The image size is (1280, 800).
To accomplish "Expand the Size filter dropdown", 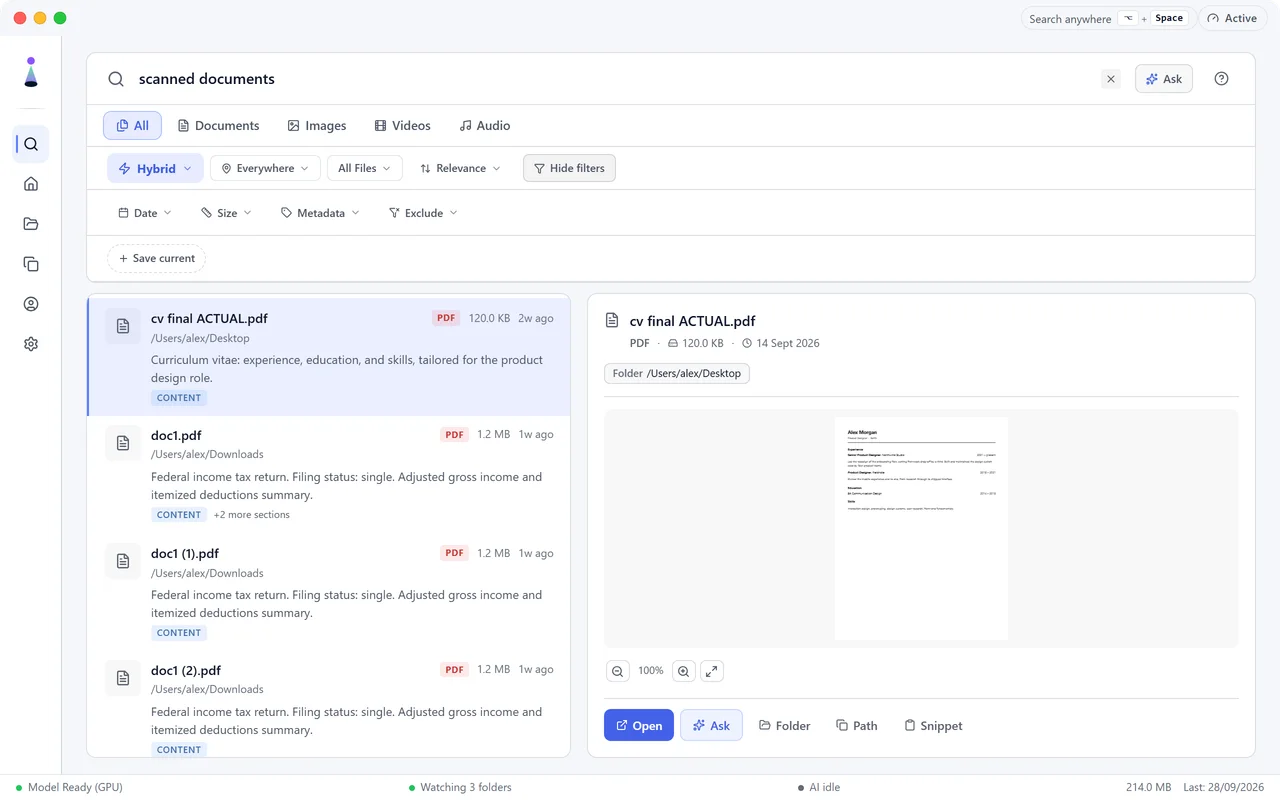I will [226, 213].
